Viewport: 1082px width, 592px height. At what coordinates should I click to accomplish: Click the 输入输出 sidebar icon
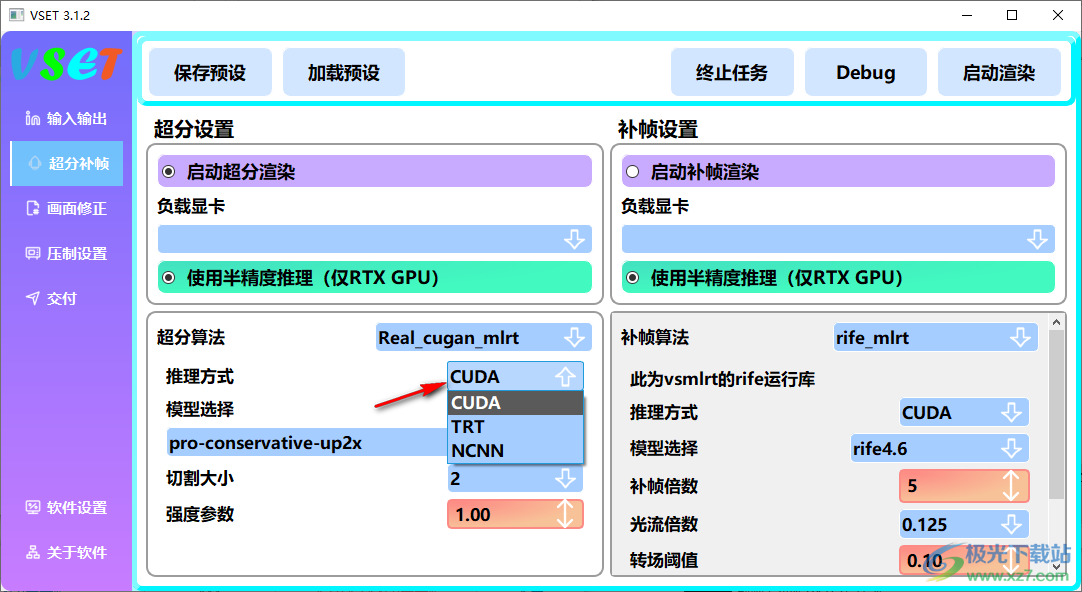pyautogui.click(x=32, y=119)
